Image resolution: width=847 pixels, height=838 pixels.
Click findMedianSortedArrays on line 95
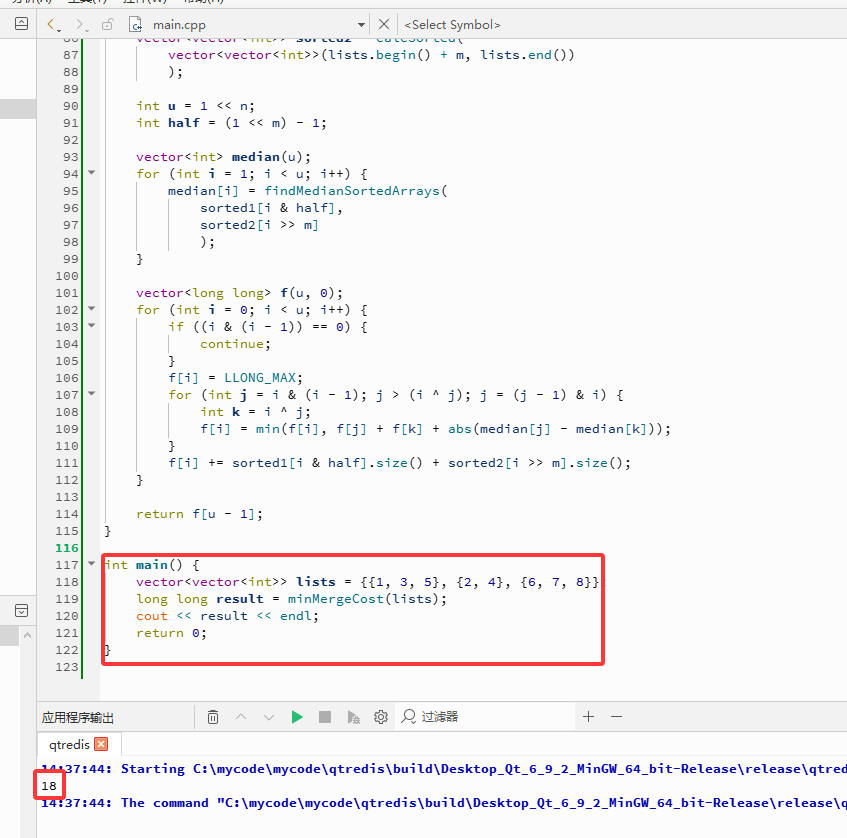point(352,191)
